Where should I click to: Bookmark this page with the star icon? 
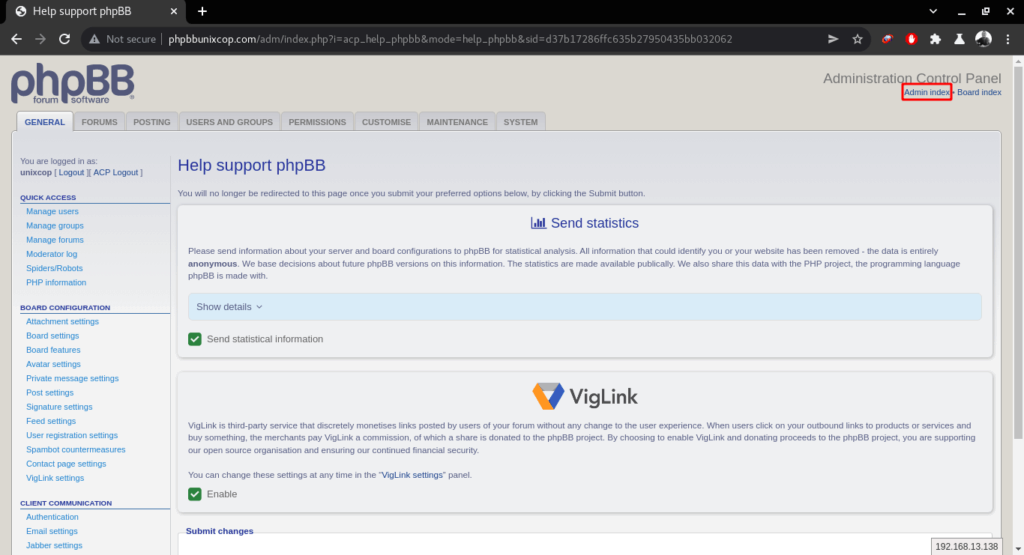(x=857, y=39)
